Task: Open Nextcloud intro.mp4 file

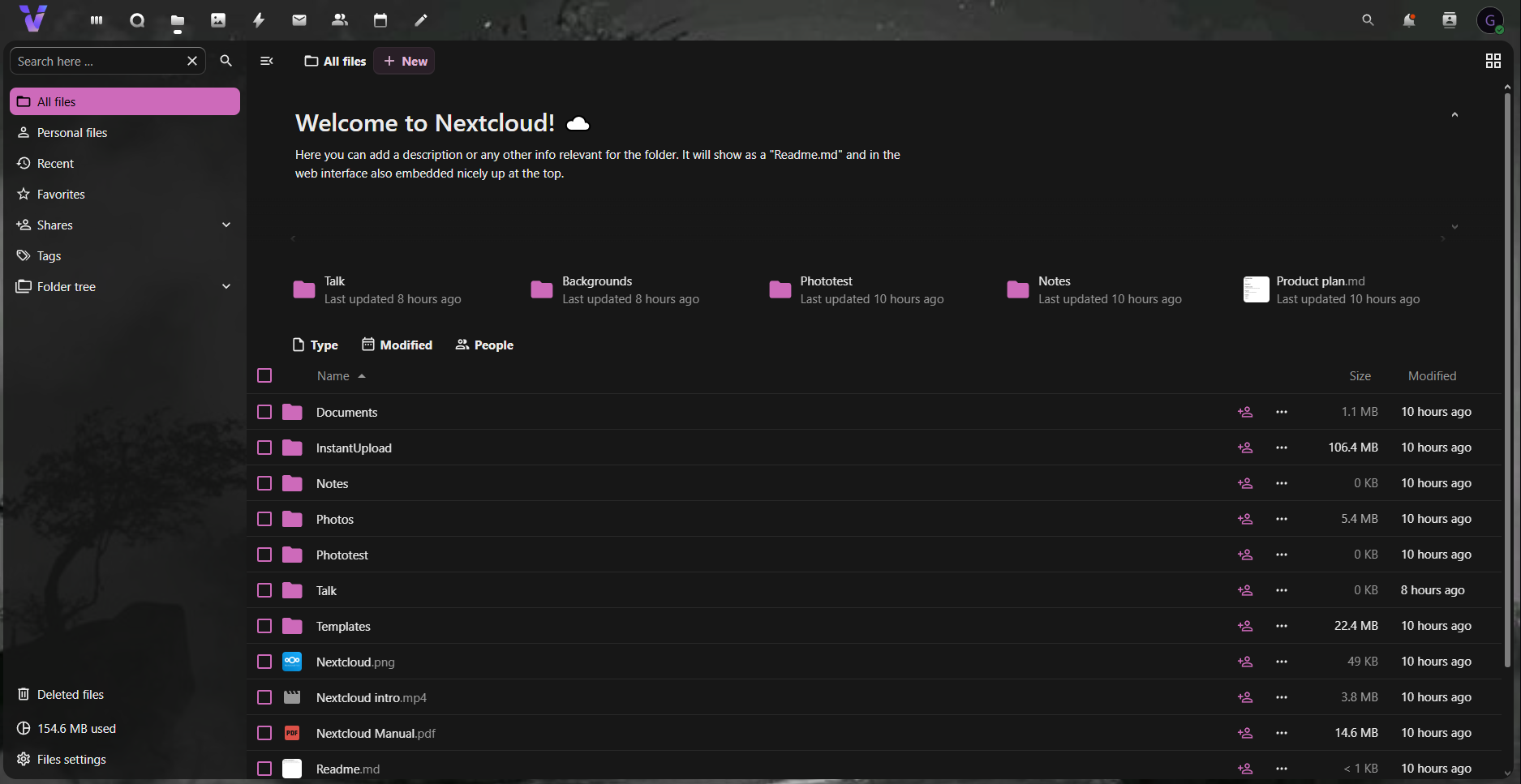Action: 371,697
